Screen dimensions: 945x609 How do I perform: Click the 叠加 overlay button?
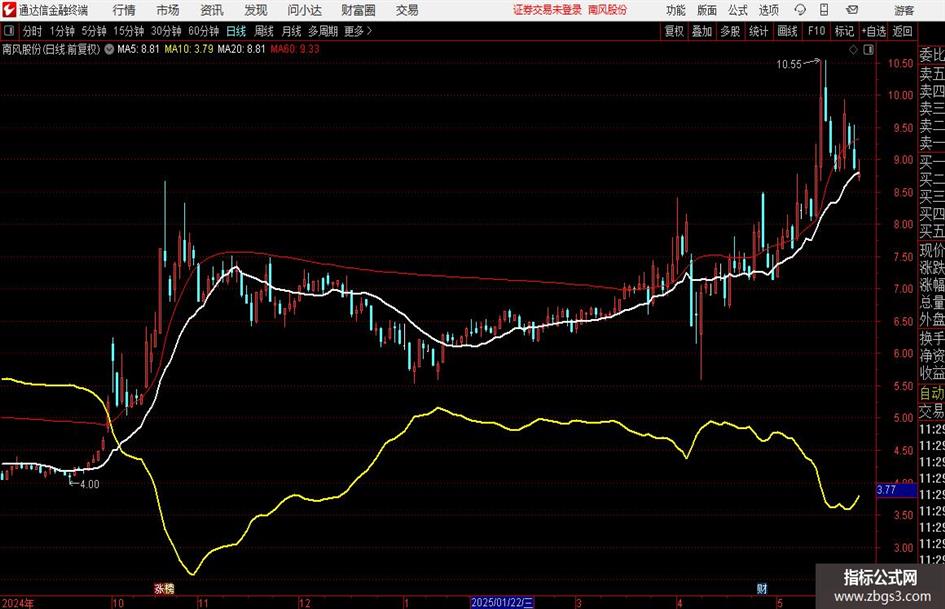(702, 31)
